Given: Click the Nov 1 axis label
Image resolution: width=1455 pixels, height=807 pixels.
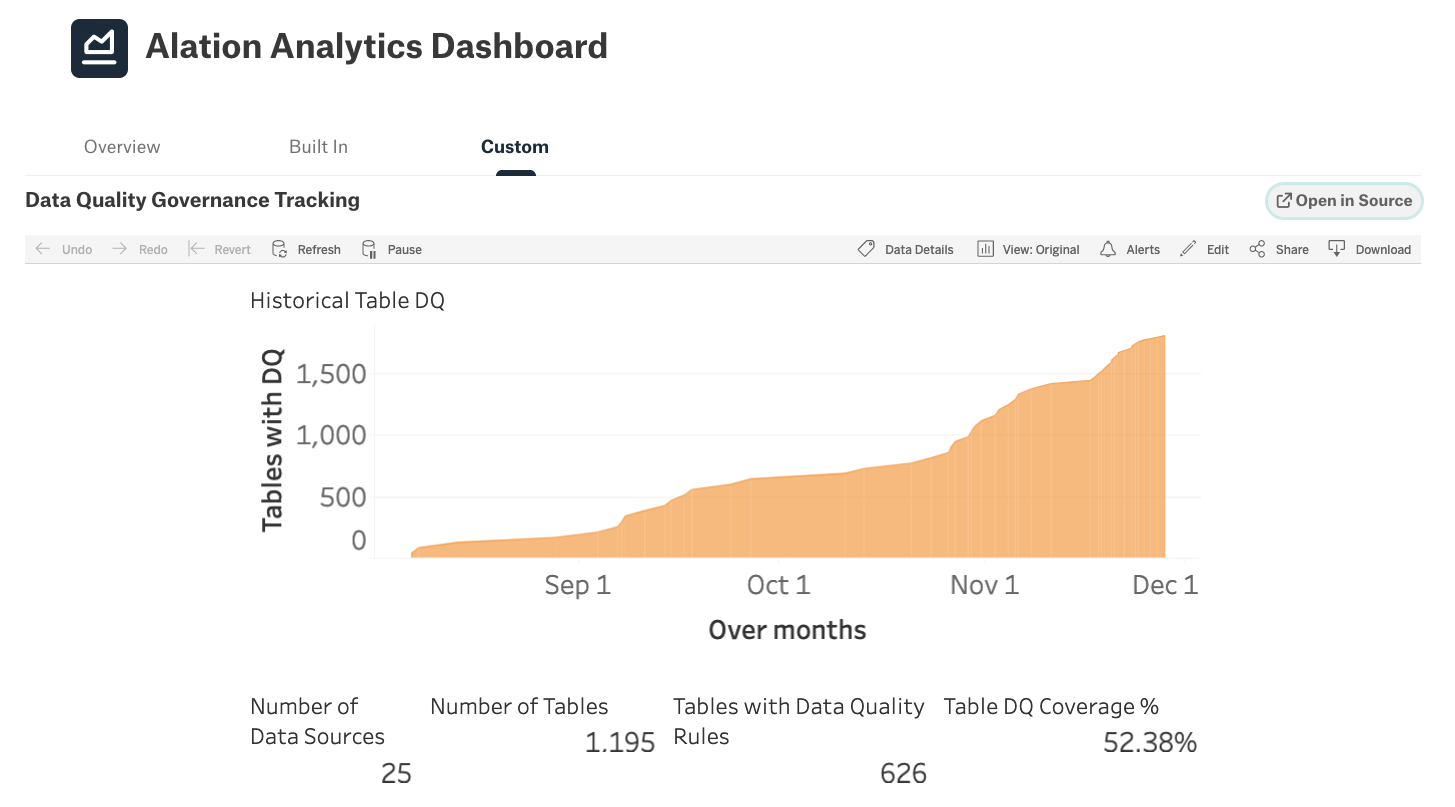Looking at the screenshot, I should [x=984, y=585].
